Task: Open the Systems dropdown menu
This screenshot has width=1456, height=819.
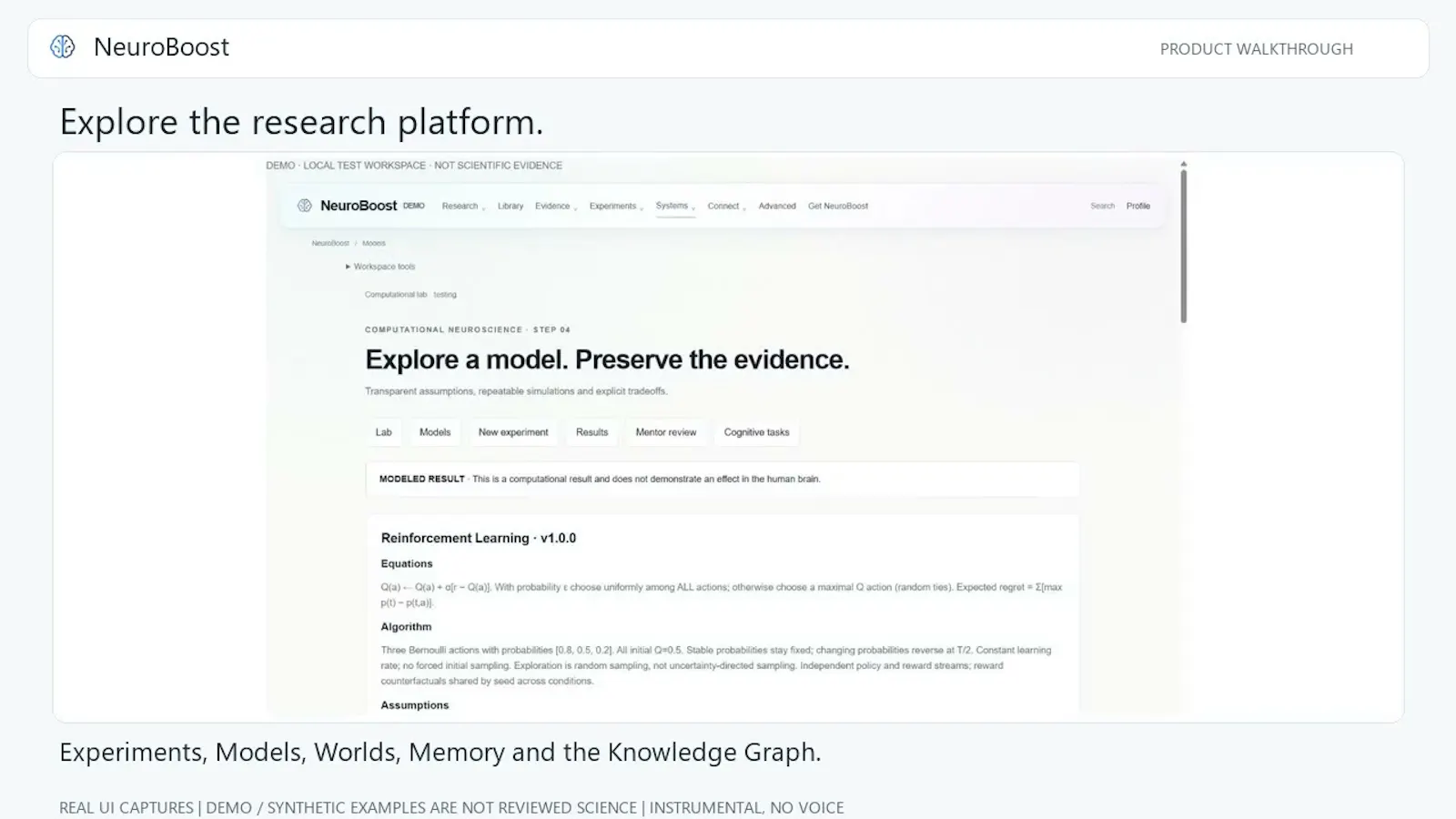Action: point(675,207)
